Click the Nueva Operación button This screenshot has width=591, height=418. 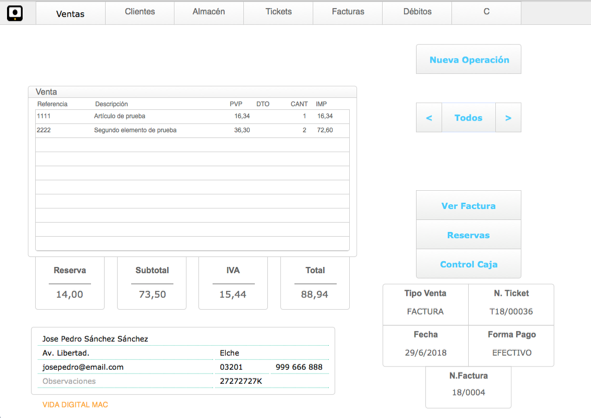click(469, 60)
